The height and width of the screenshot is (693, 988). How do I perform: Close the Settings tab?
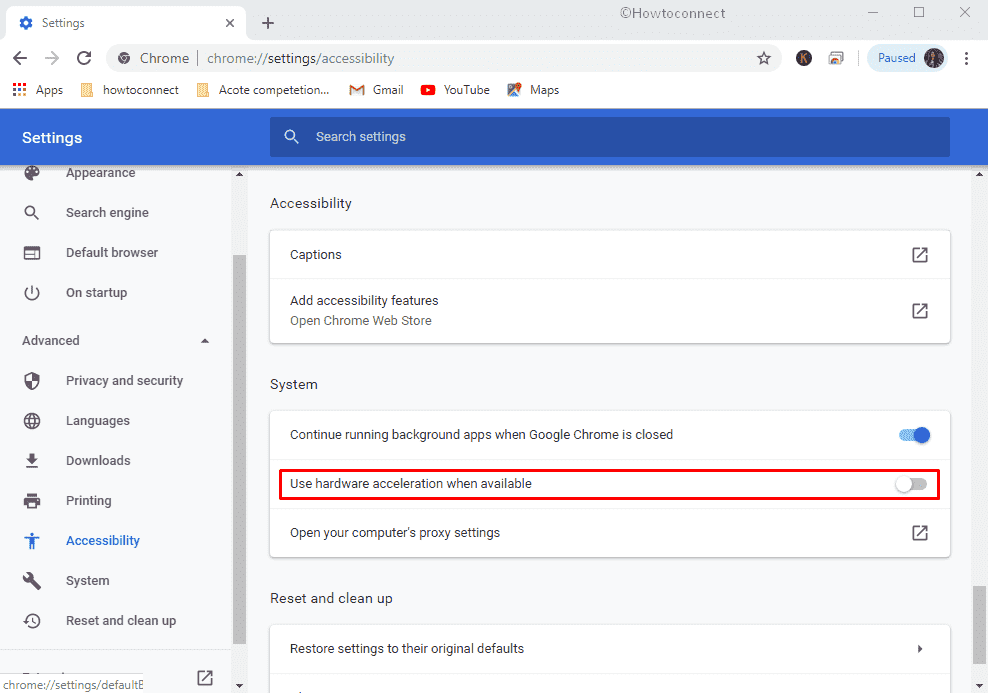coord(230,23)
